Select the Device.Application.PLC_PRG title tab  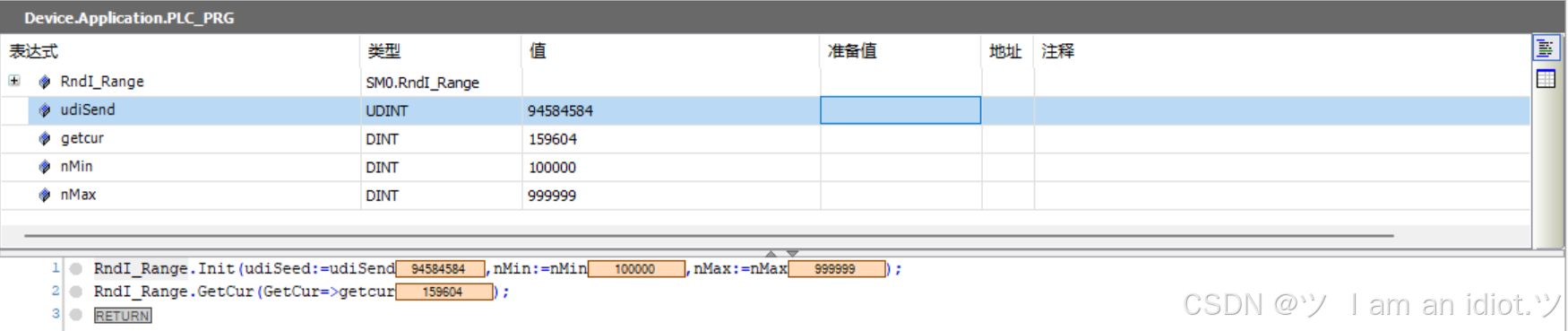[x=129, y=17]
